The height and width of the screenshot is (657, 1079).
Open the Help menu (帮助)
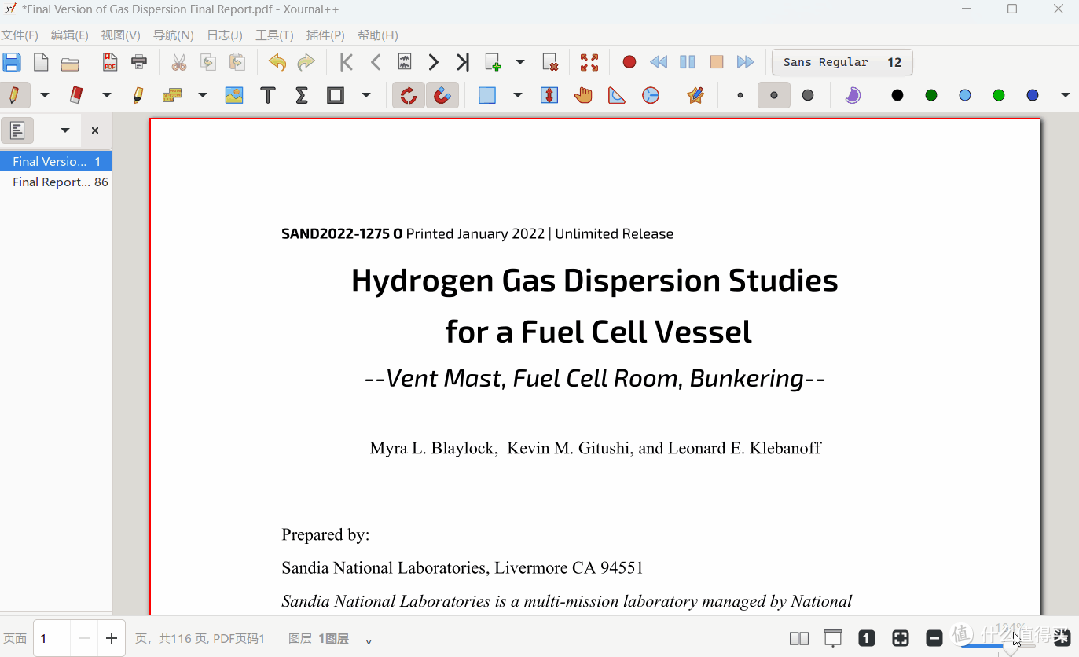pyautogui.click(x=378, y=35)
